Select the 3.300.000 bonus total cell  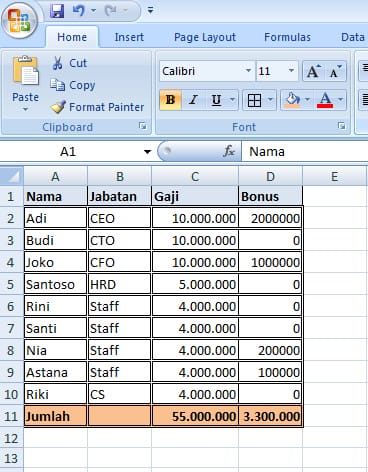tap(270, 416)
